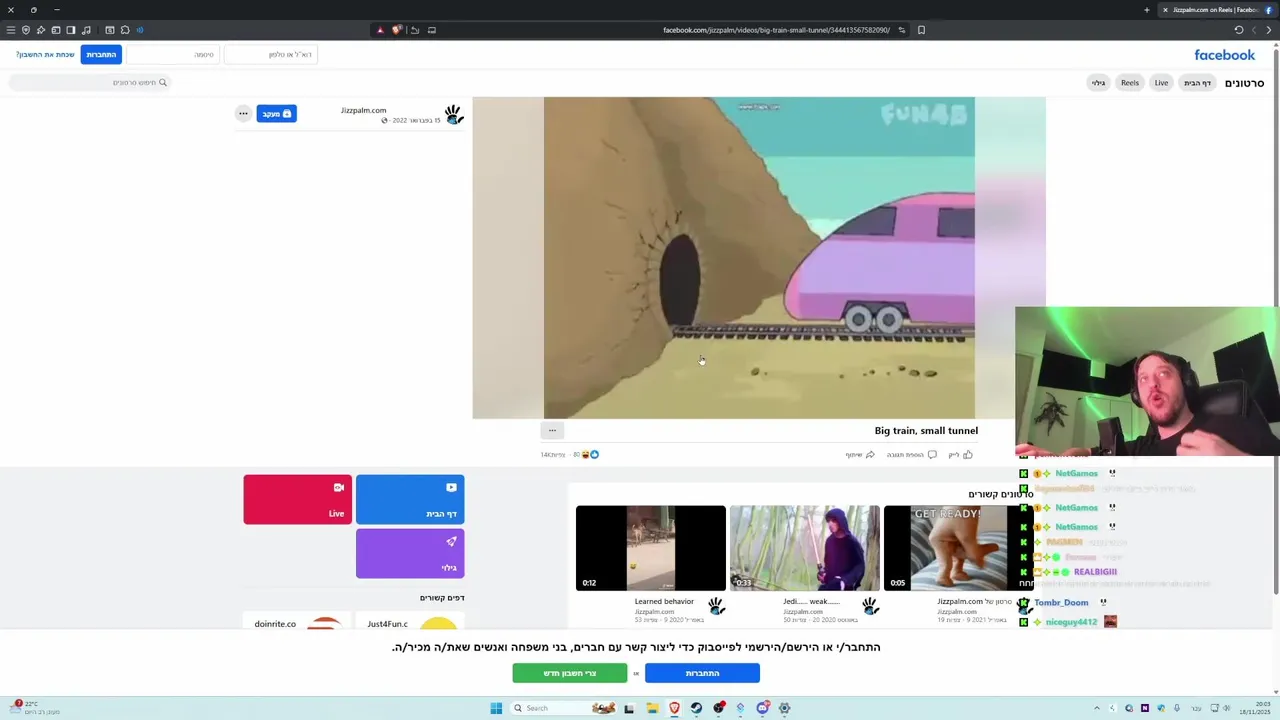The image size is (1280, 720).
Task: Click the password input field
Action: point(172,54)
